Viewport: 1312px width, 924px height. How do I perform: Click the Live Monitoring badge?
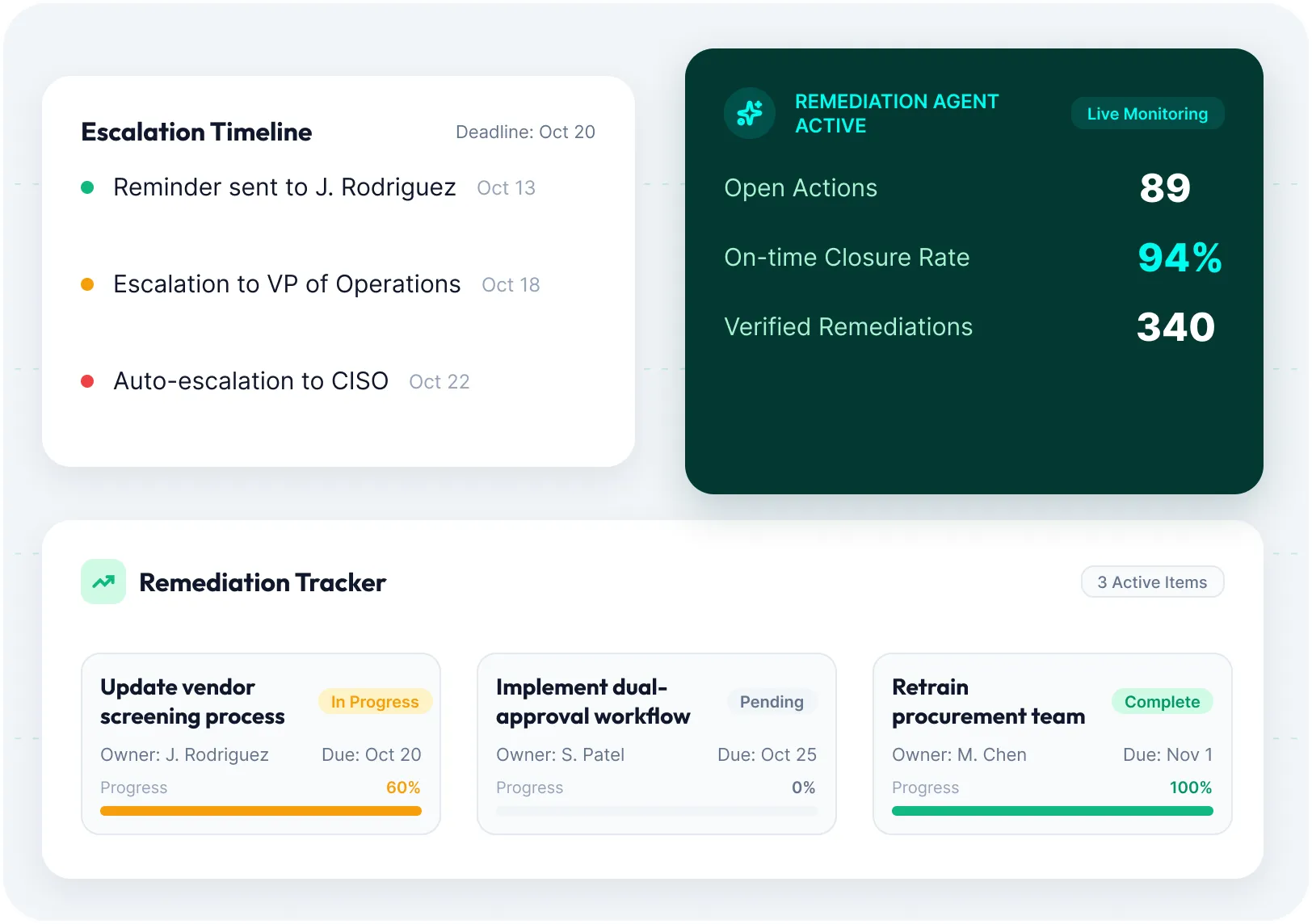[x=1147, y=114]
